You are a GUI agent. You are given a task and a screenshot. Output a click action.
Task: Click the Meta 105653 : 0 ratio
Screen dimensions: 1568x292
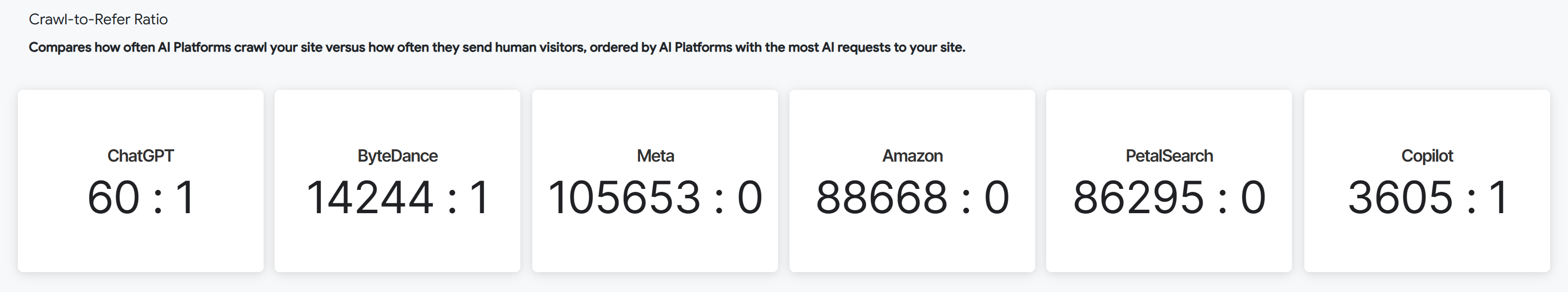655,198
